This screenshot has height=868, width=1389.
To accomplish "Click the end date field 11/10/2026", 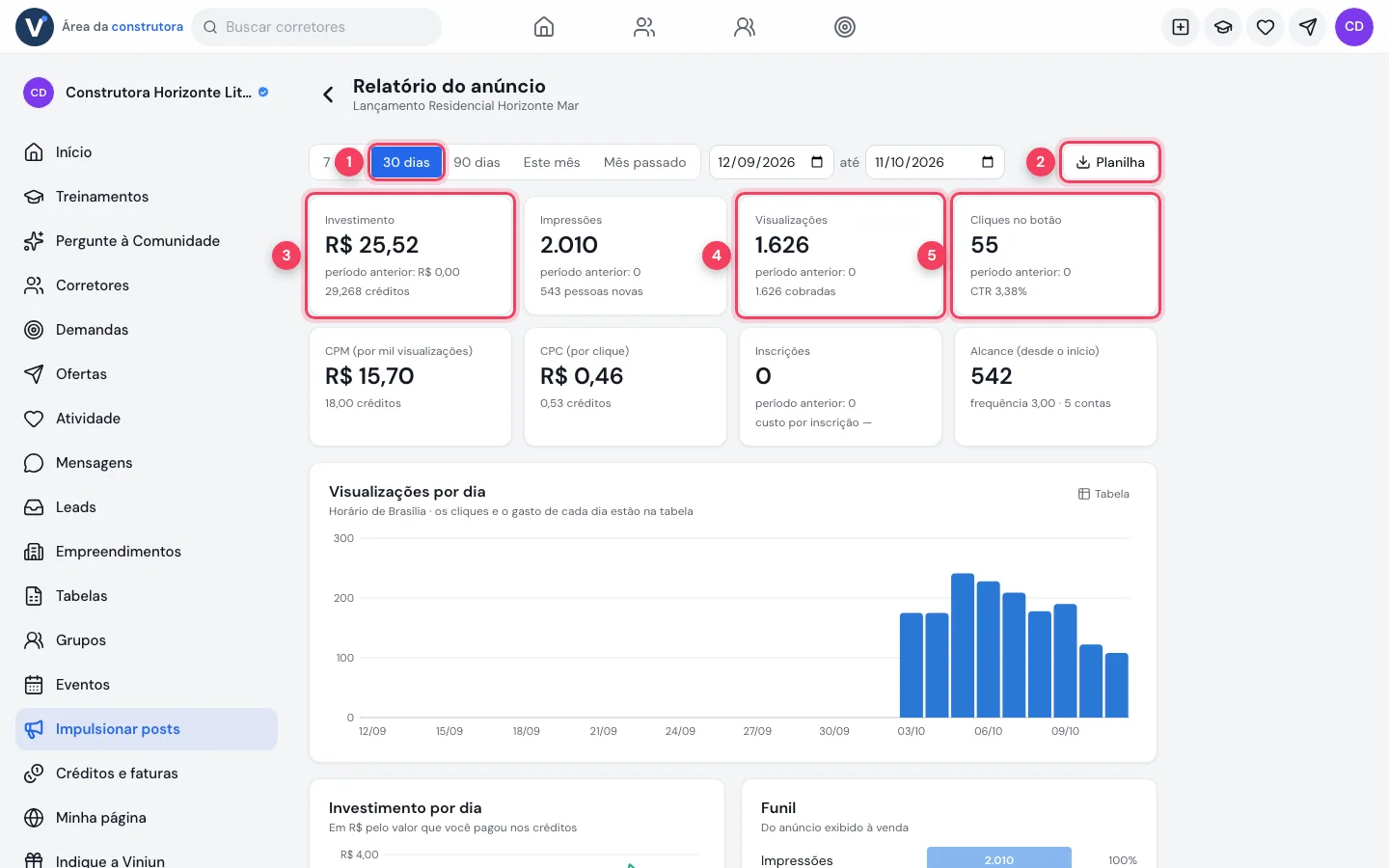I will pos(935,162).
